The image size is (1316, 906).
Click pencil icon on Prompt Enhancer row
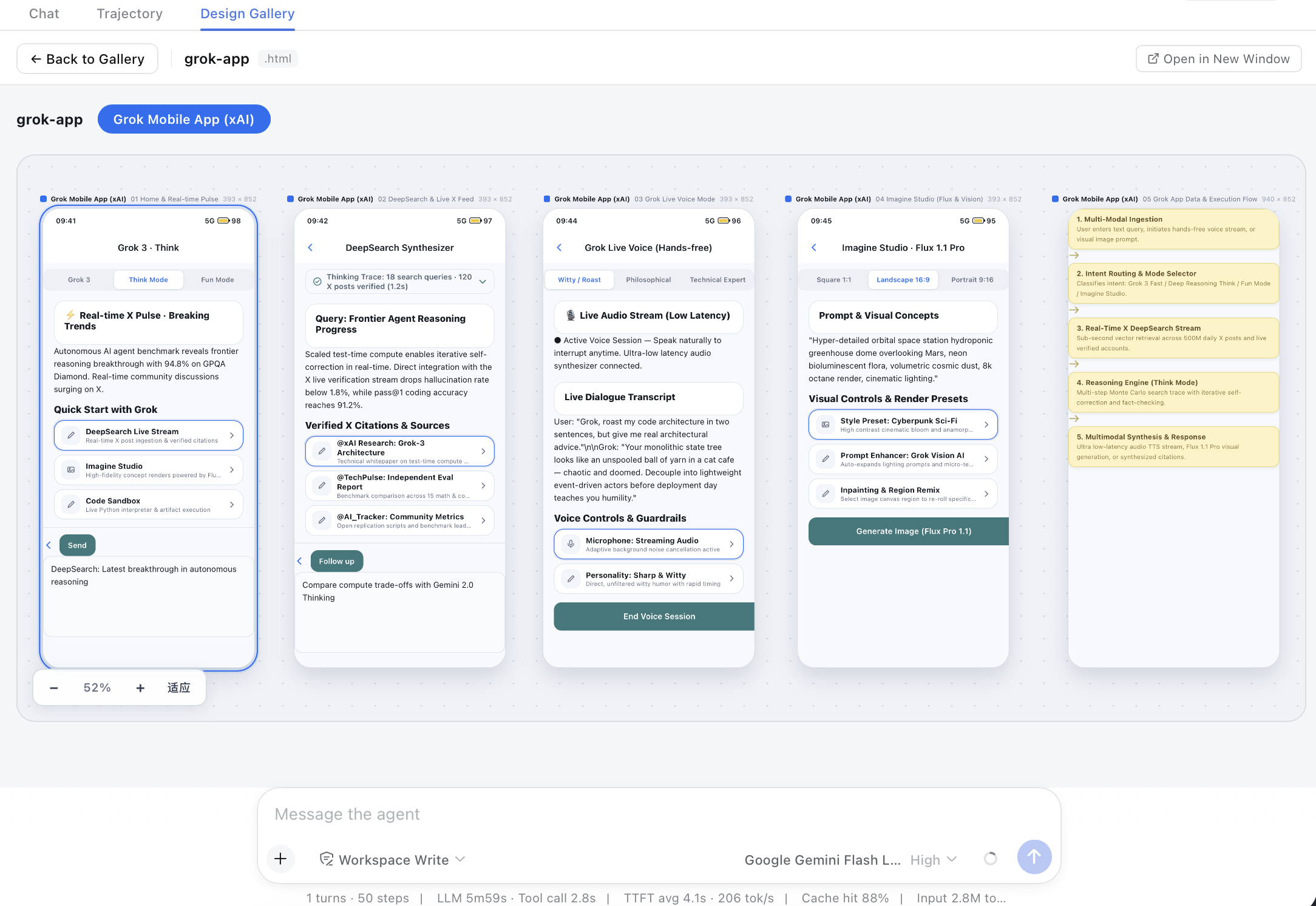(x=826, y=459)
